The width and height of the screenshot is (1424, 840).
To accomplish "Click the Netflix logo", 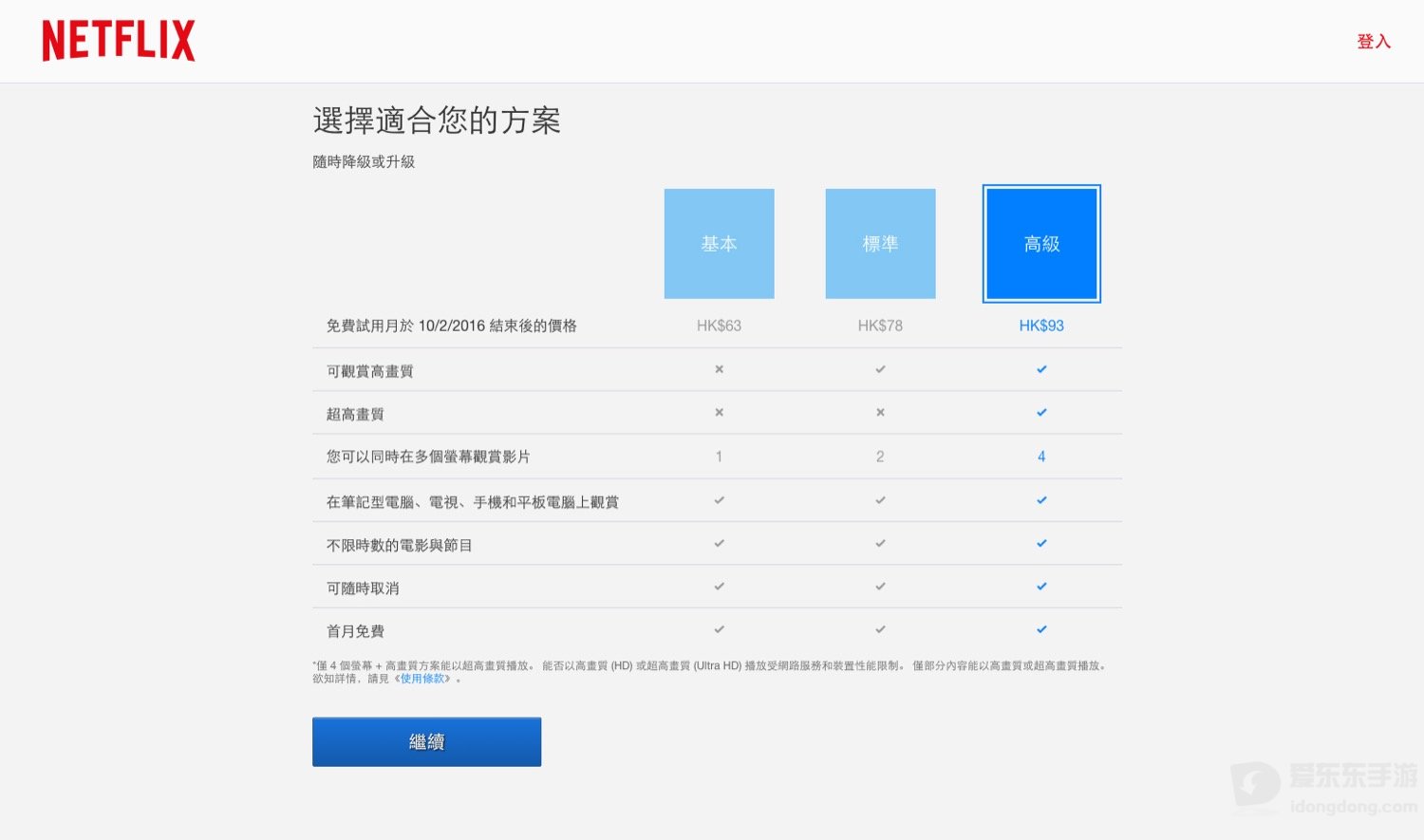I will (x=119, y=41).
